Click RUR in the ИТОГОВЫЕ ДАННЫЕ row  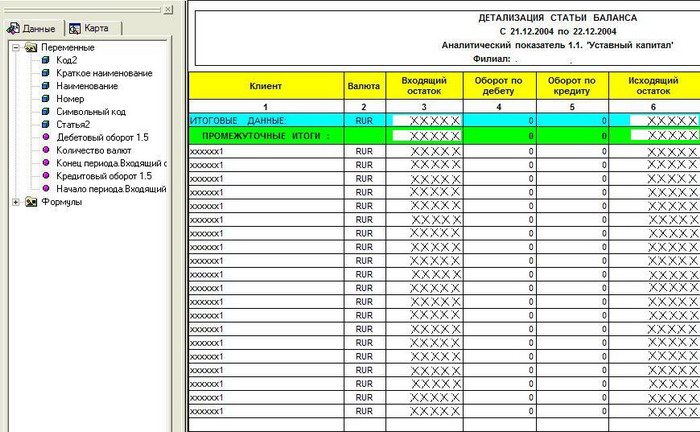364,120
